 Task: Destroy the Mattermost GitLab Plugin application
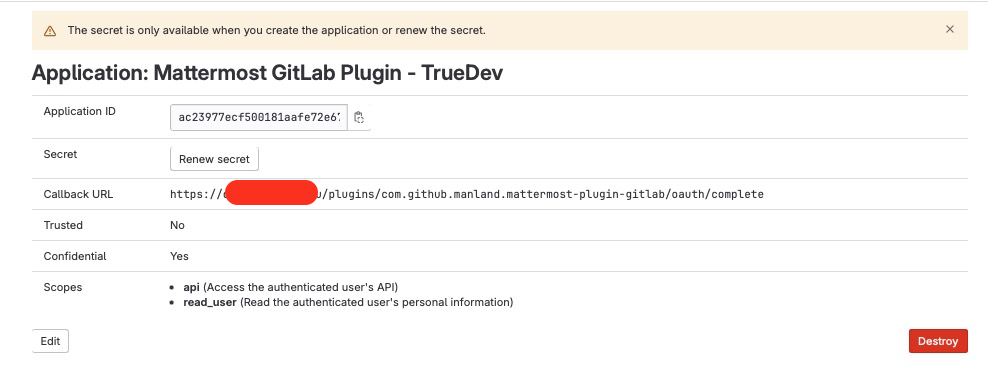938,341
